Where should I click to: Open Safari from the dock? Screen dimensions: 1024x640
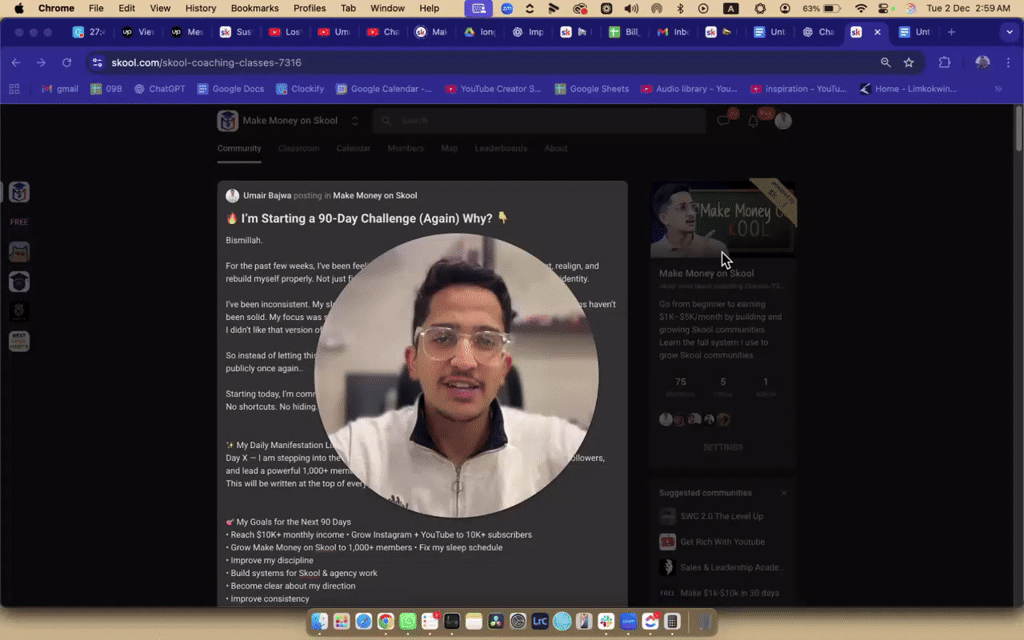point(364,622)
